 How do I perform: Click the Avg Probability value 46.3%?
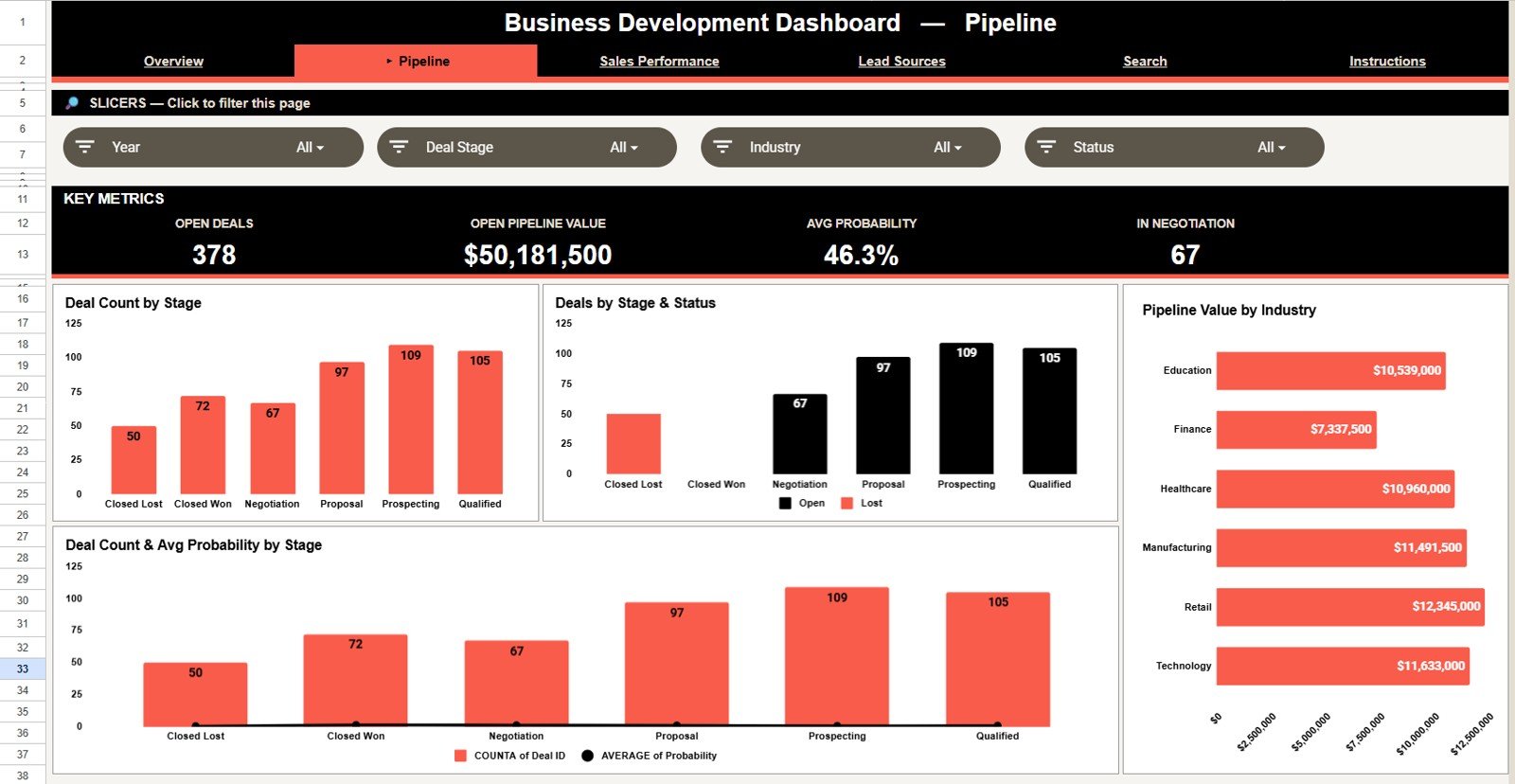pos(861,255)
